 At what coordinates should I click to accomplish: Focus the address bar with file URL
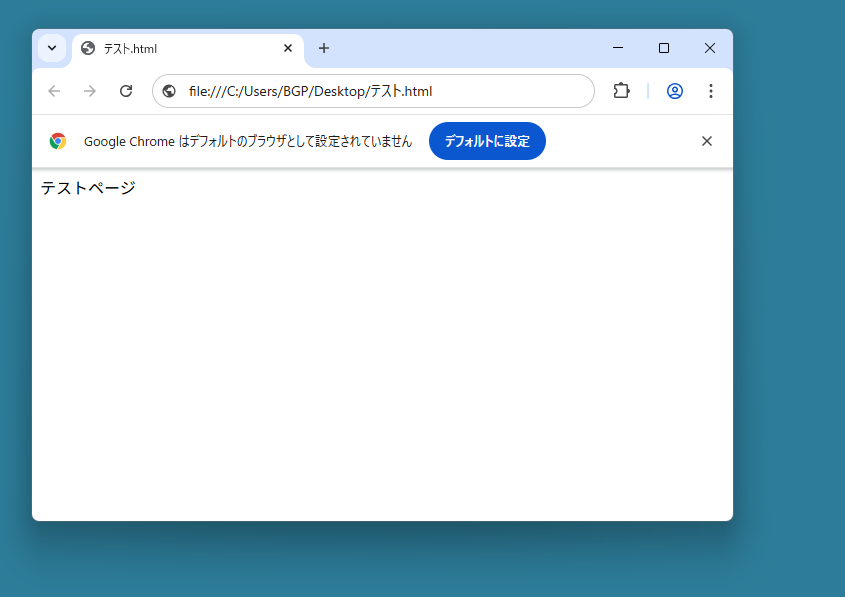coord(380,91)
